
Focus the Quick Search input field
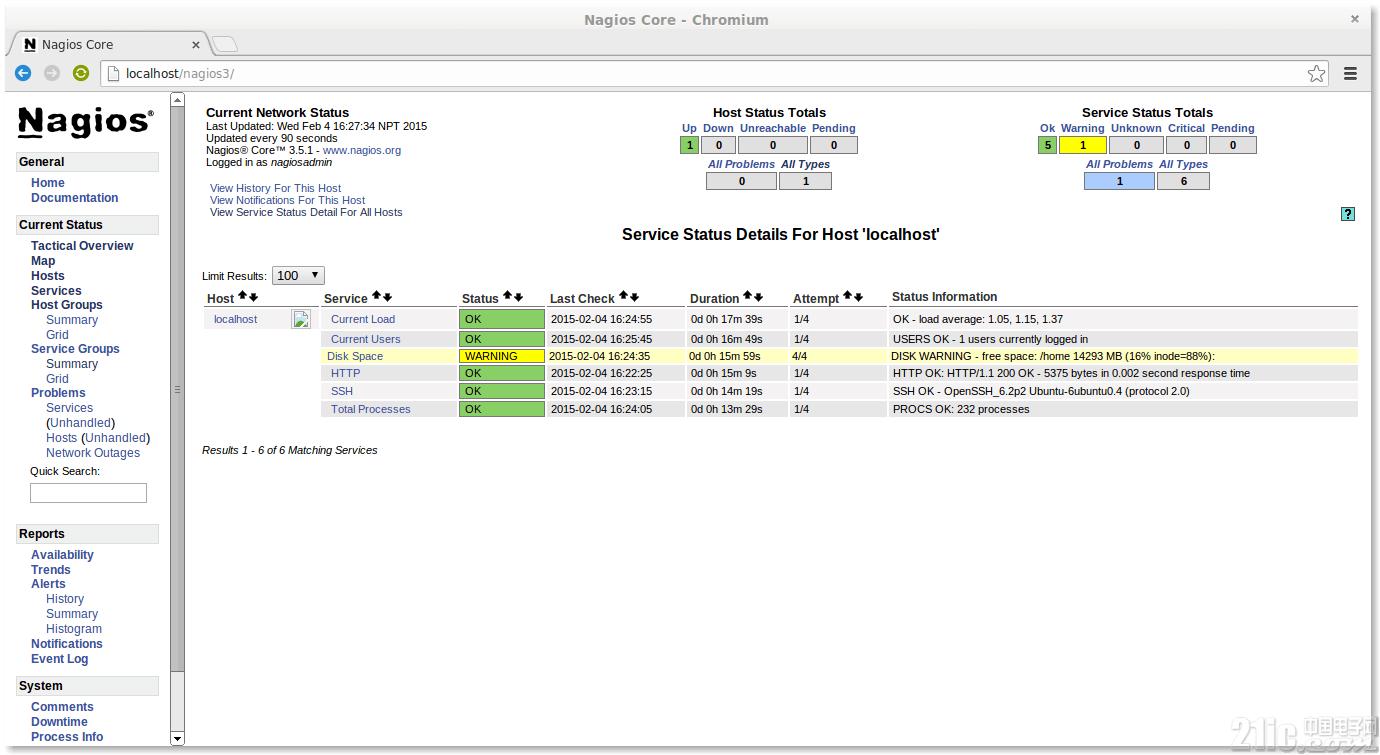click(88, 493)
